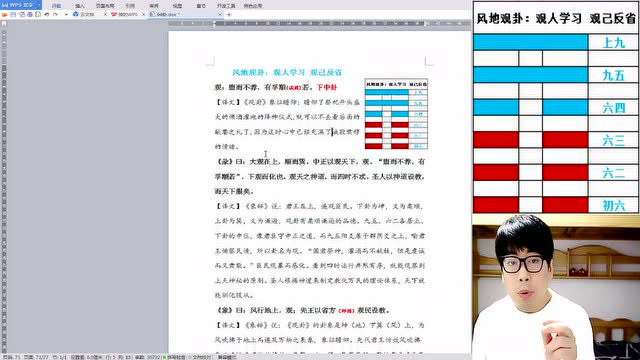Click the save icon in quick access toolbar
The width and height of the screenshot is (640, 360).
pos(13,14)
